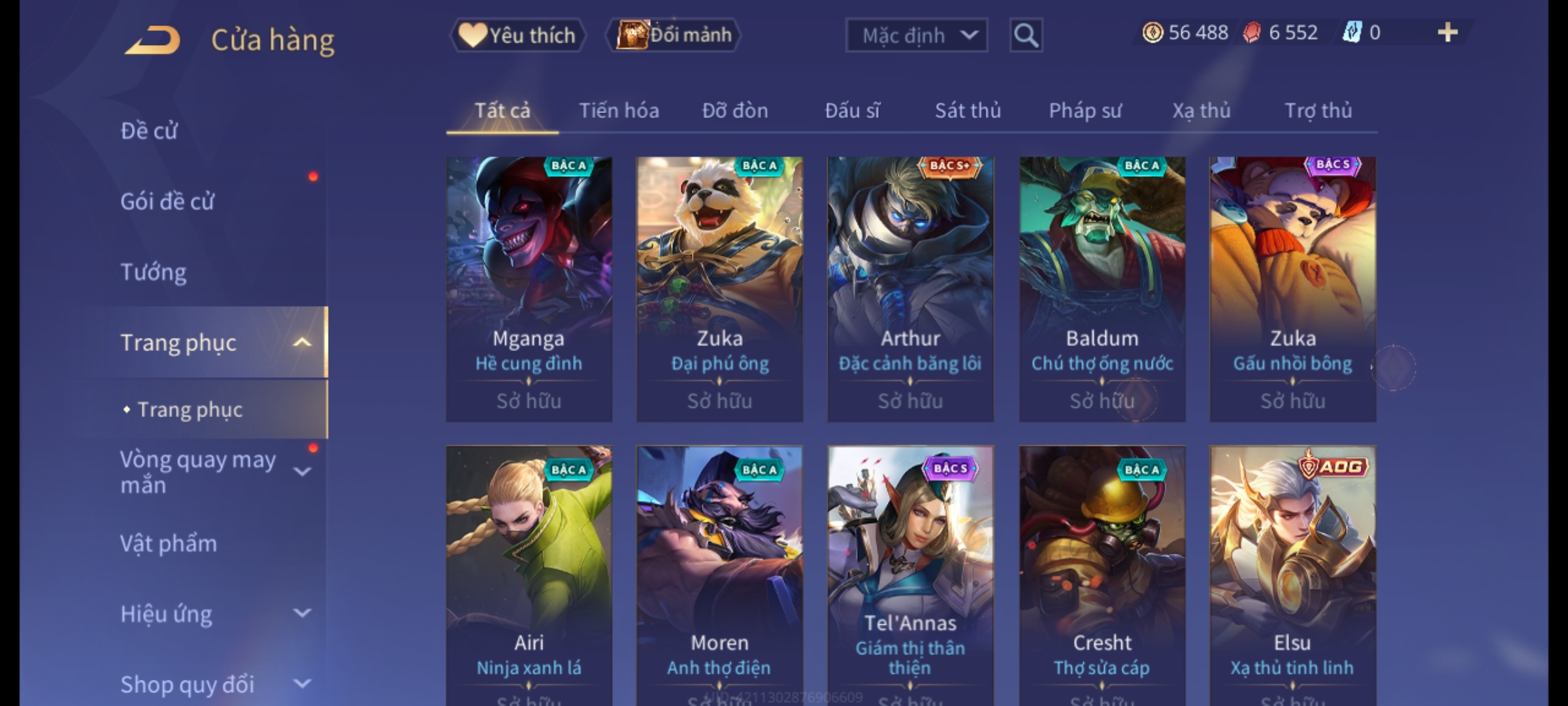This screenshot has height=706, width=1568.
Task: Tap the back arrow icon beside Cửa hàng
Action: coord(153,40)
